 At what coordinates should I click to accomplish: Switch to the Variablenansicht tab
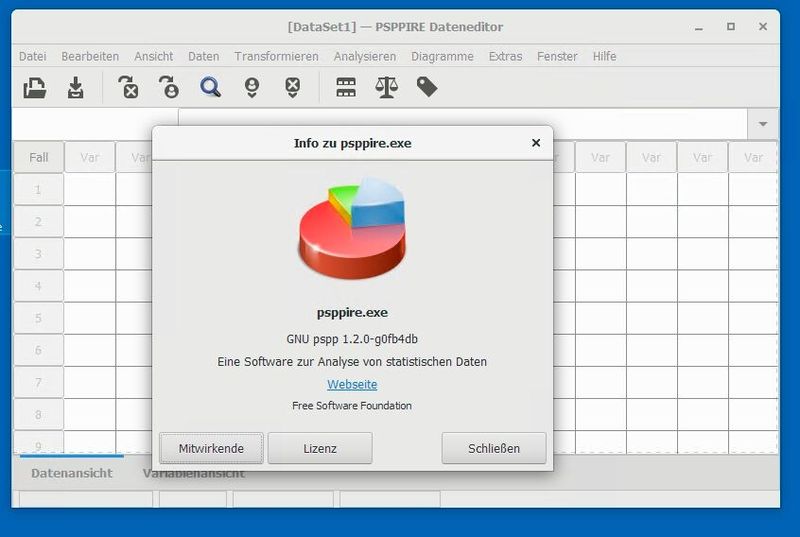(x=193, y=473)
